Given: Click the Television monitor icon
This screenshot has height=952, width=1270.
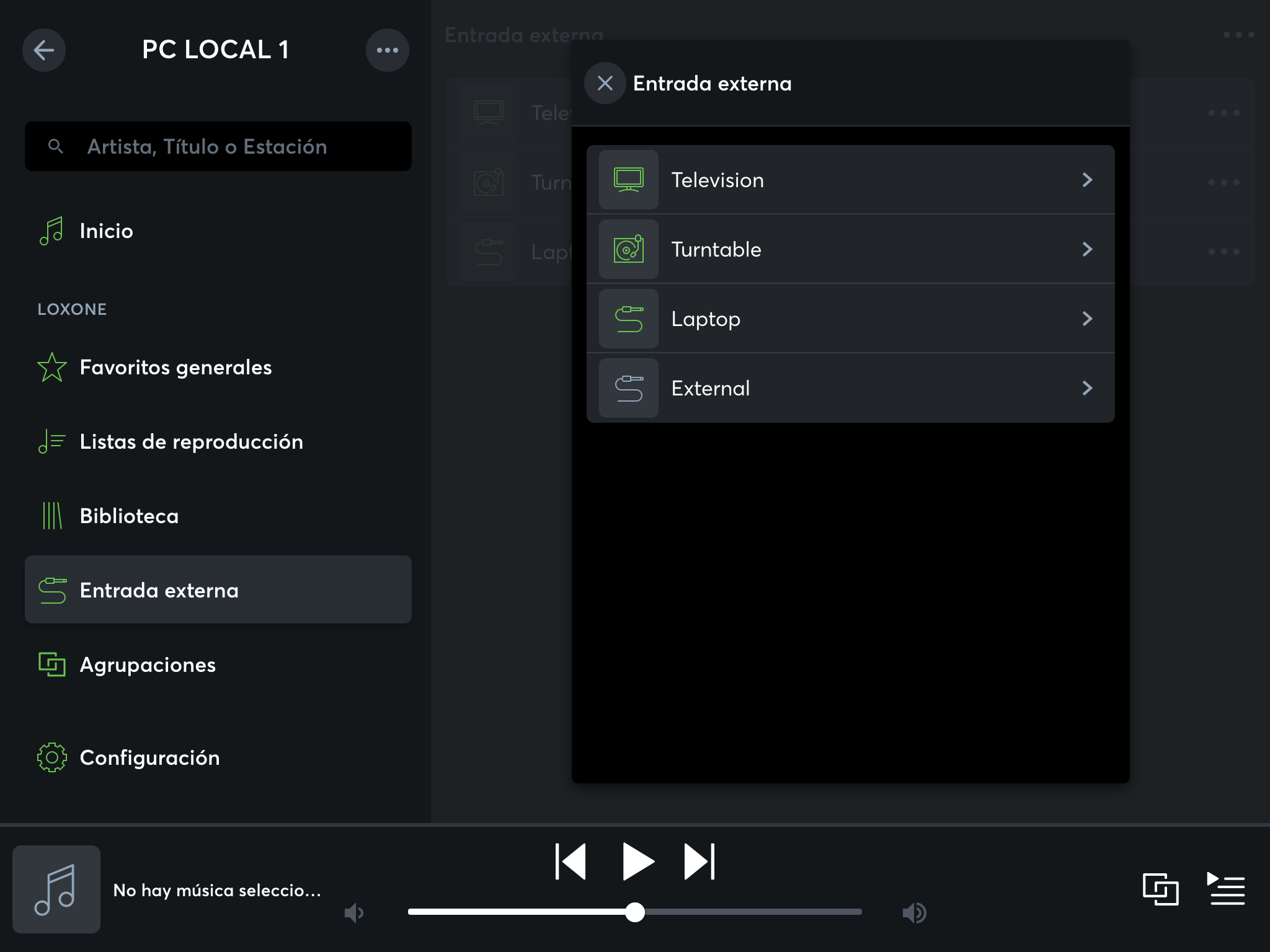Looking at the screenshot, I should (x=628, y=180).
